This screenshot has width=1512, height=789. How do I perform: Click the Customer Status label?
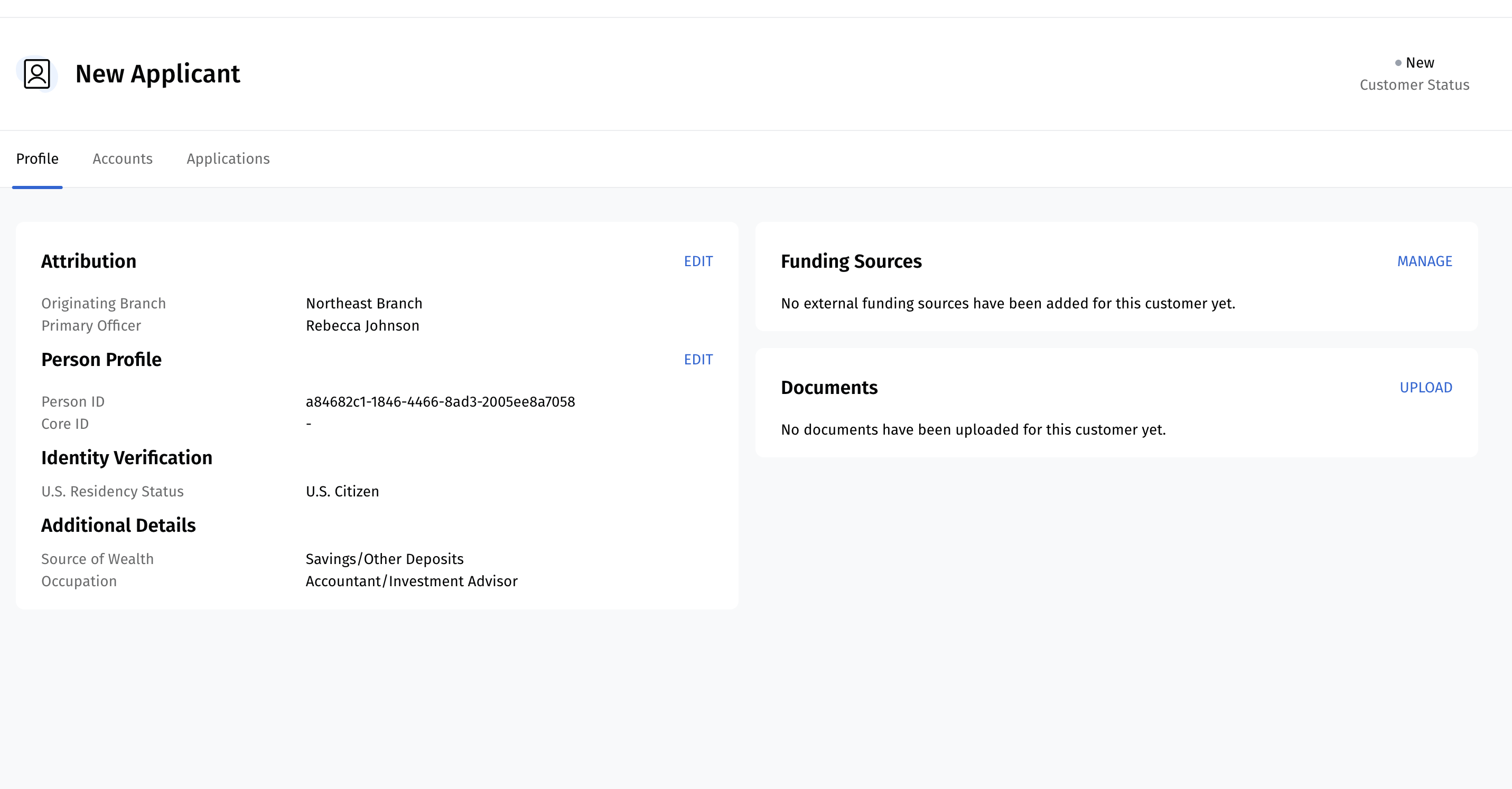(x=1415, y=84)
